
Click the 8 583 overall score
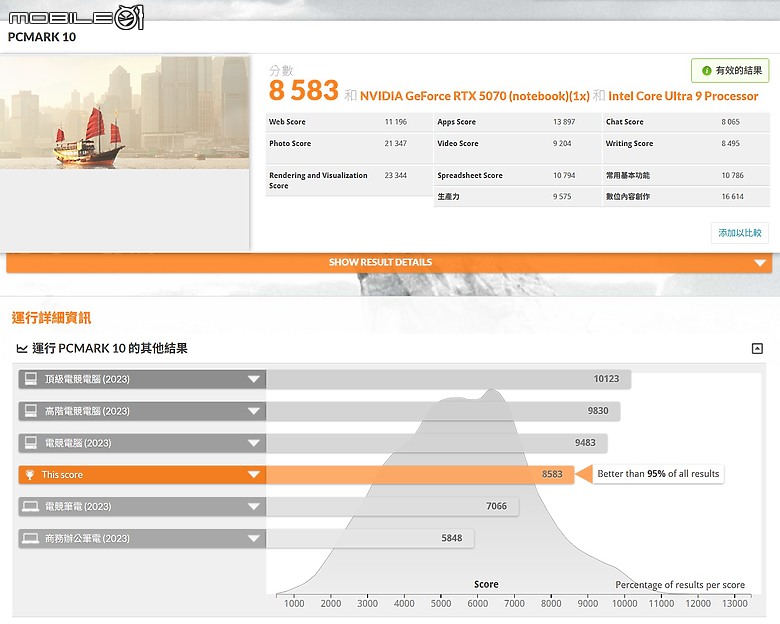(x=303, y=91)
